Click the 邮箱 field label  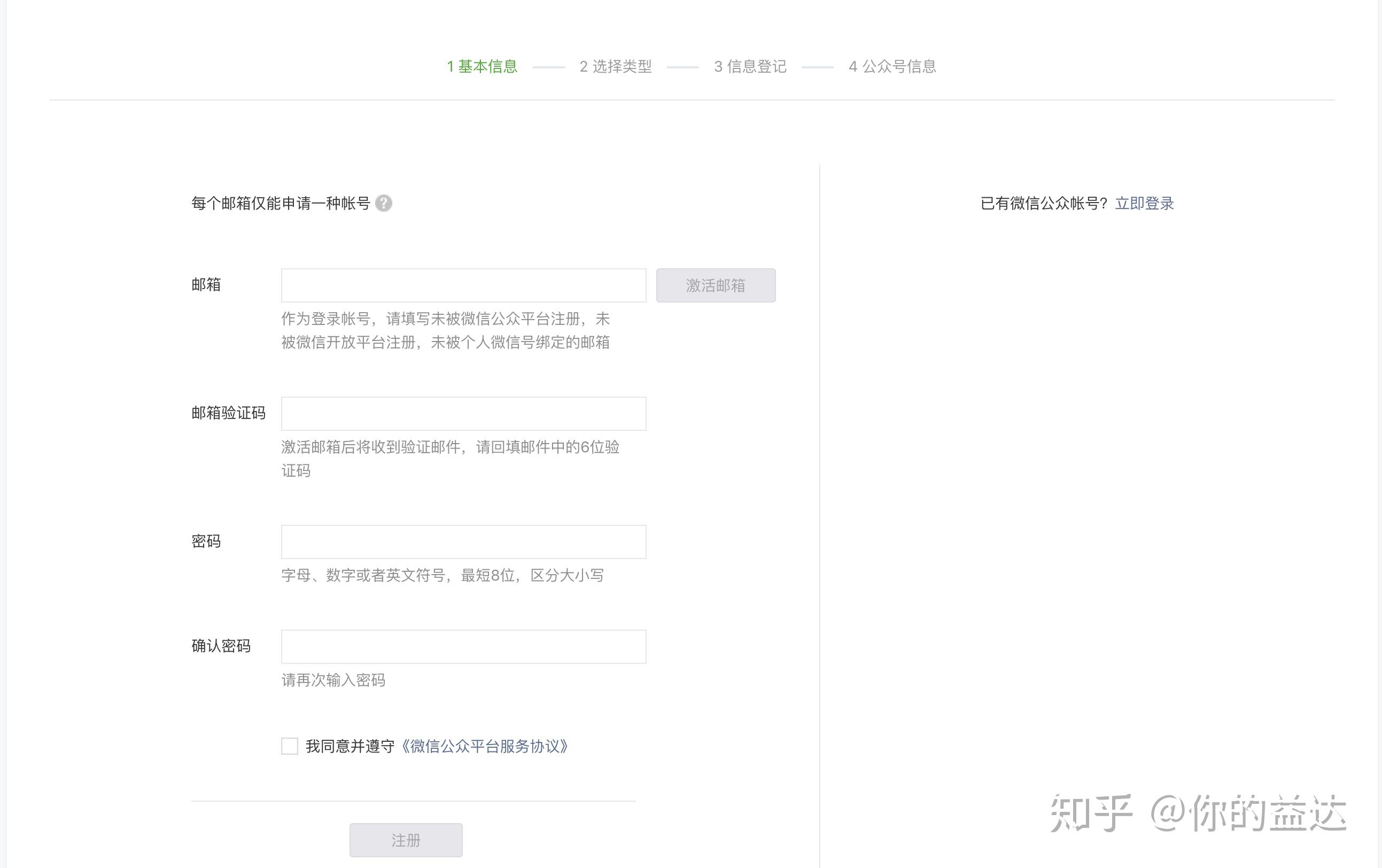click(206, 285)
